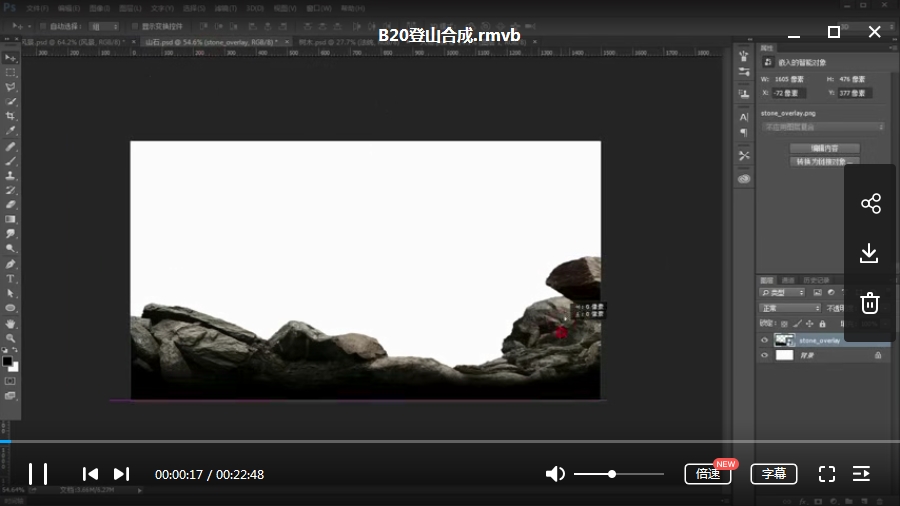This screenshot has height=506, width=900.
Task: Open the playlist panel icon
Action: click(861, 474)
